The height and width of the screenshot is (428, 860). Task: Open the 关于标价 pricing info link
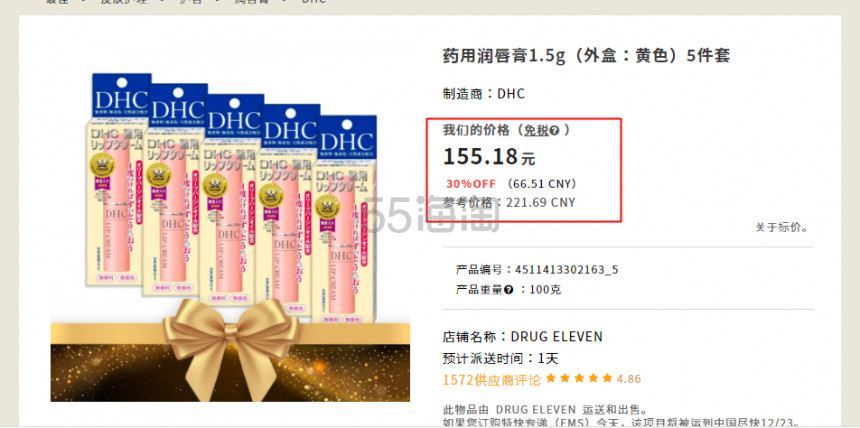tap(782, 227)
